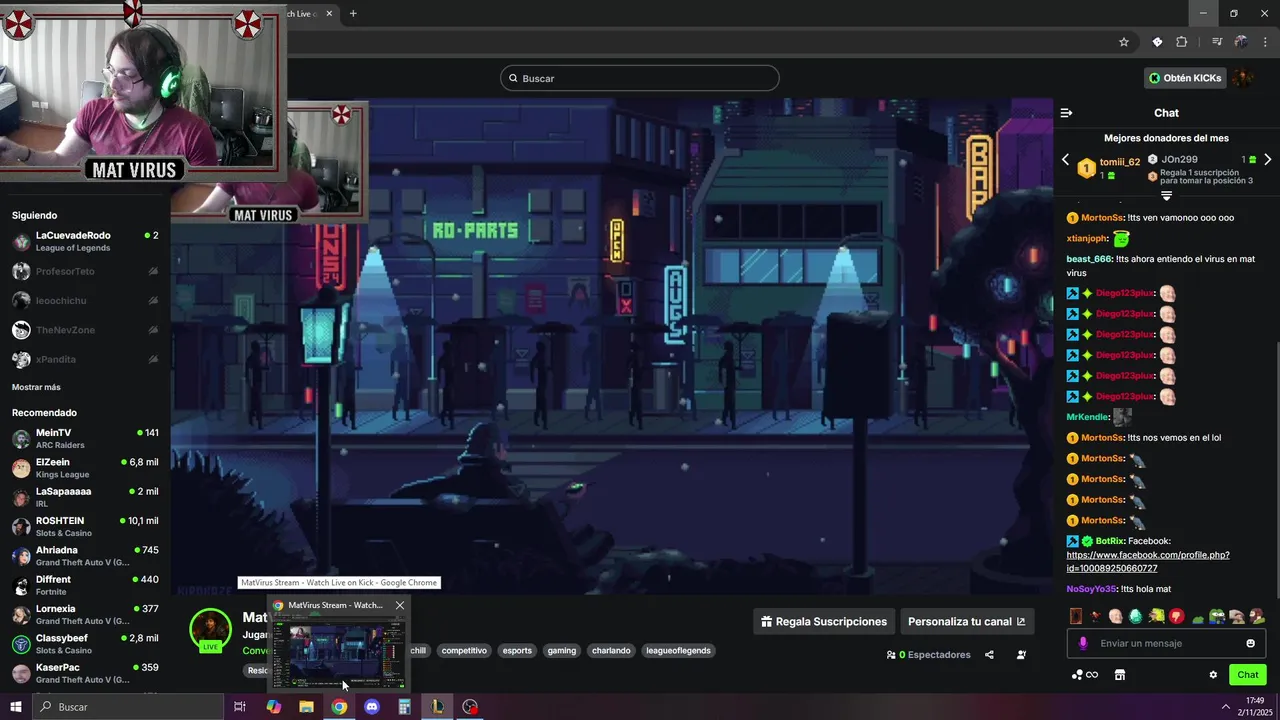Open Discord from the taskbar
This screenshot has width=1280, height=720.
click(x=372, y=707)
